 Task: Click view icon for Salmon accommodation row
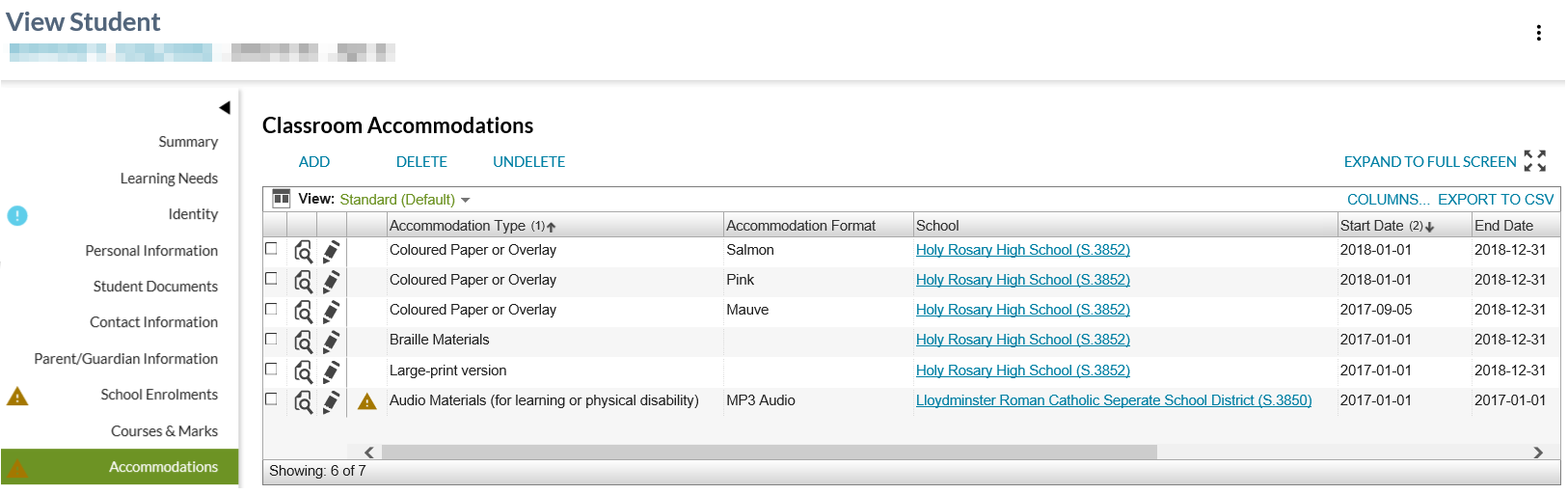pos(303,251)
